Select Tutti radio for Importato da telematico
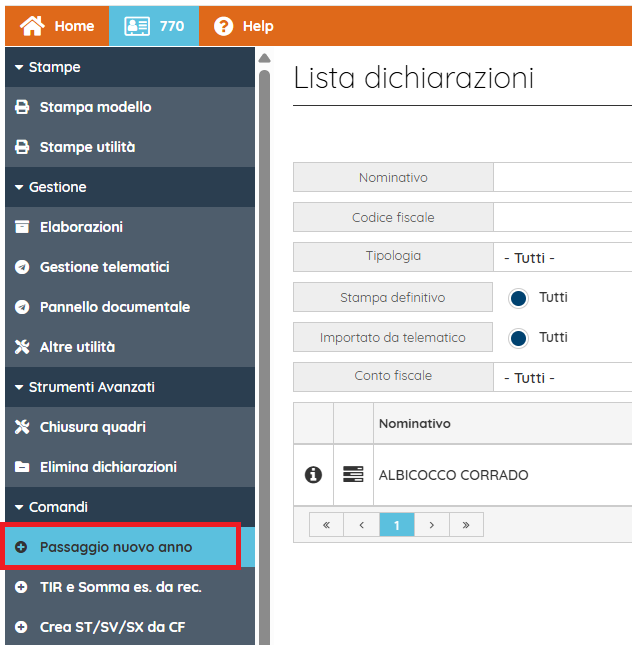The width and height of the screenshot is (632, 645). pyautogui.click(x=518, y=338)
